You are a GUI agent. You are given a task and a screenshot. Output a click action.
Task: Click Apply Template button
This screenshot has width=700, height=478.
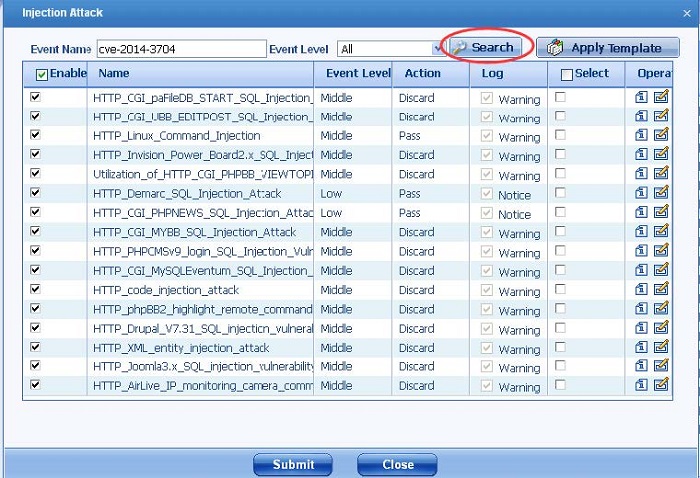tap(608, 48)
